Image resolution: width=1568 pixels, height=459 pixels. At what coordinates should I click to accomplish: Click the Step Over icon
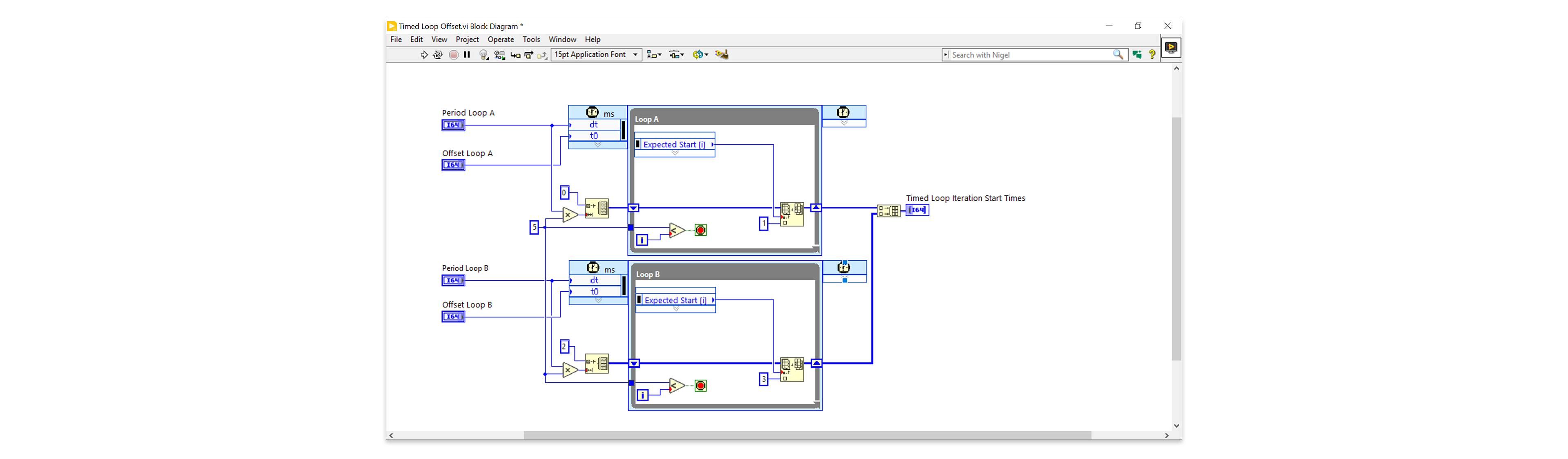529,55
